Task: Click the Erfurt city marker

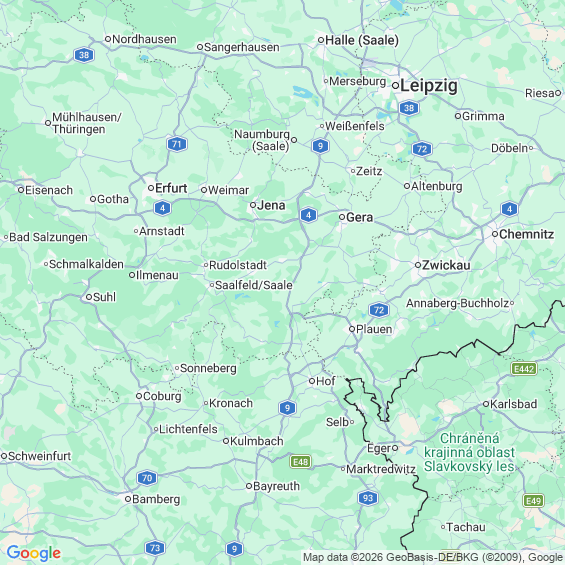Action: click(x=151, y=188)
